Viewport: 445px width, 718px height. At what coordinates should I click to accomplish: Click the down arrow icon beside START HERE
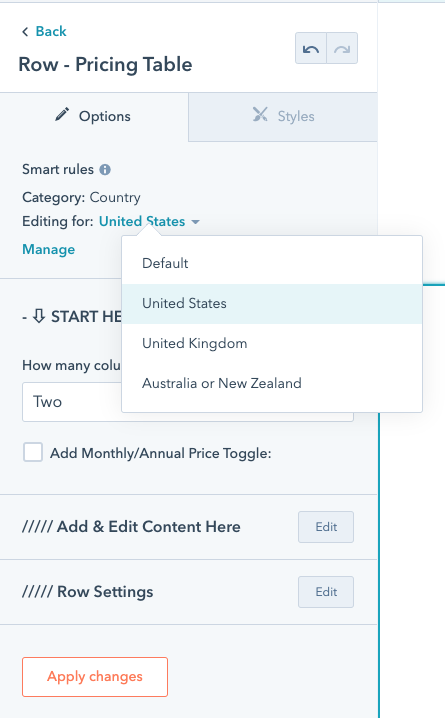pyautogui.click(x=39, y=315)
